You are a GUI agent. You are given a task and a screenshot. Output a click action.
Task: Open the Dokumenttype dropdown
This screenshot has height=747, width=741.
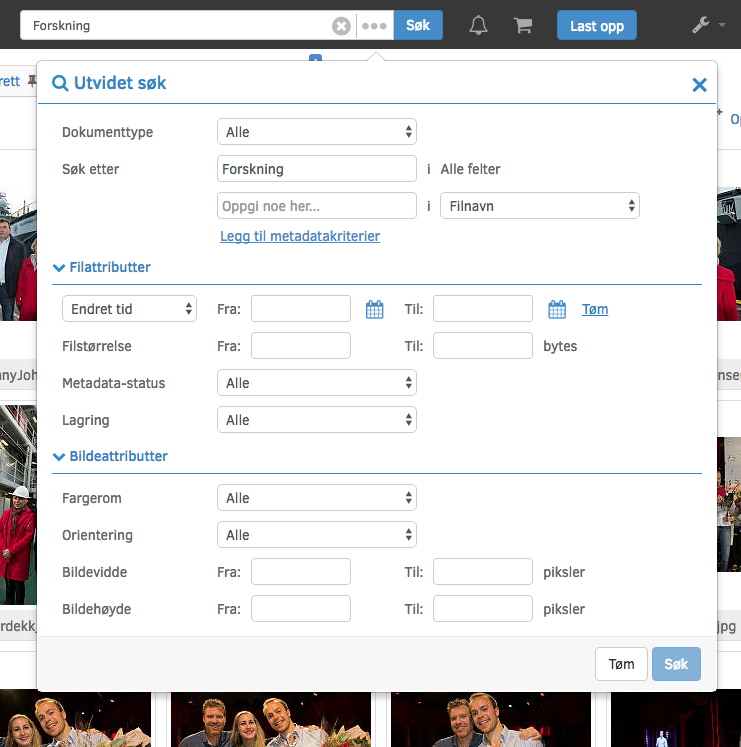(316, 132)
